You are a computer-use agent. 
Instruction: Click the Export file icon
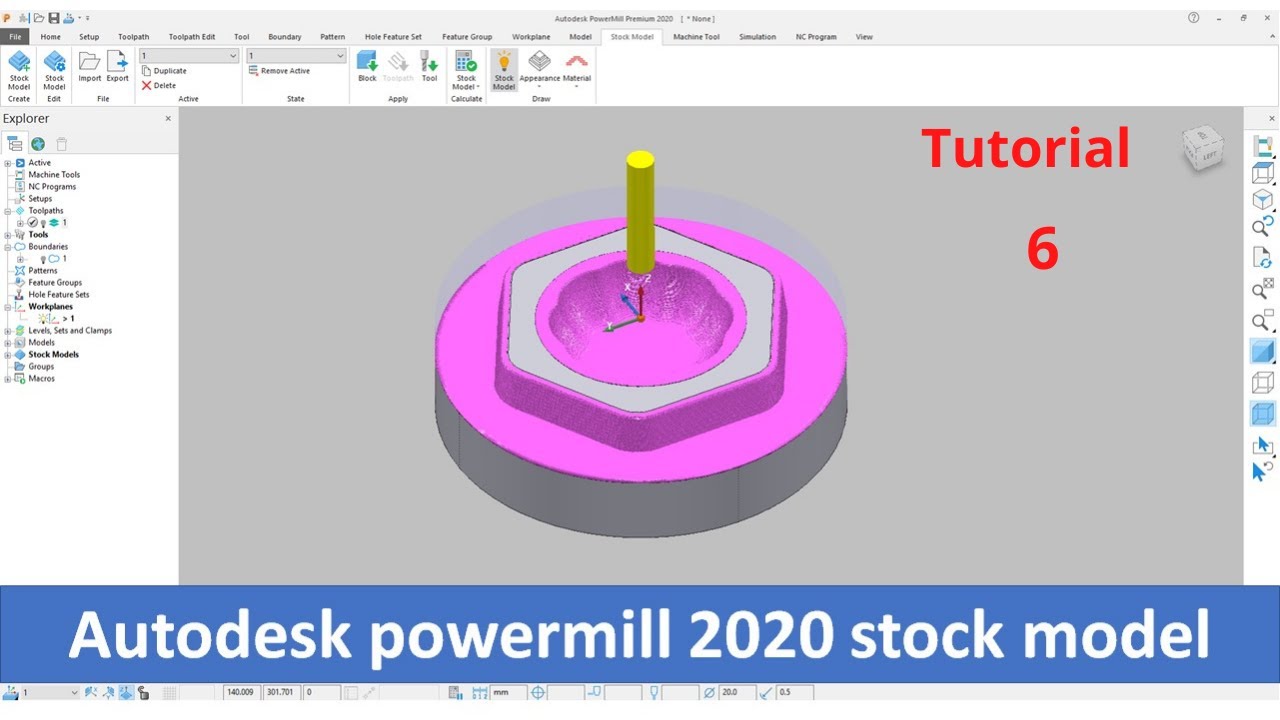(118, 66)
